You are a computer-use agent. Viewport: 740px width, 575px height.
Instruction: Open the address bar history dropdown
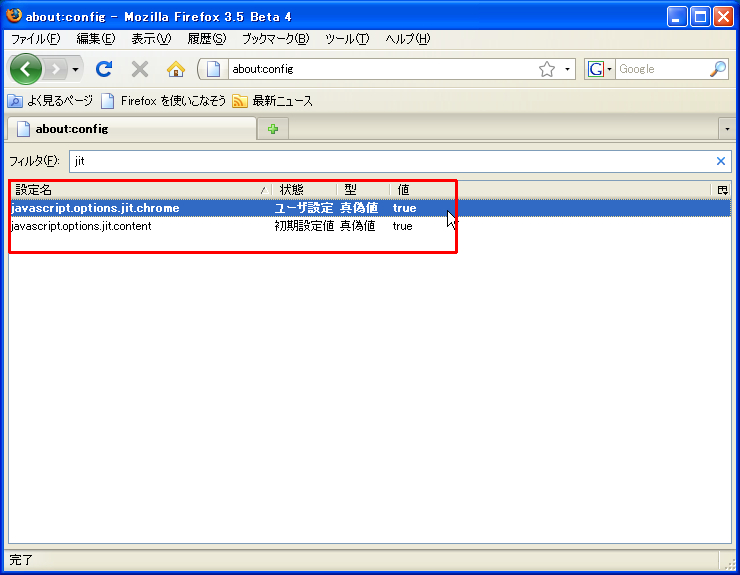567,69
